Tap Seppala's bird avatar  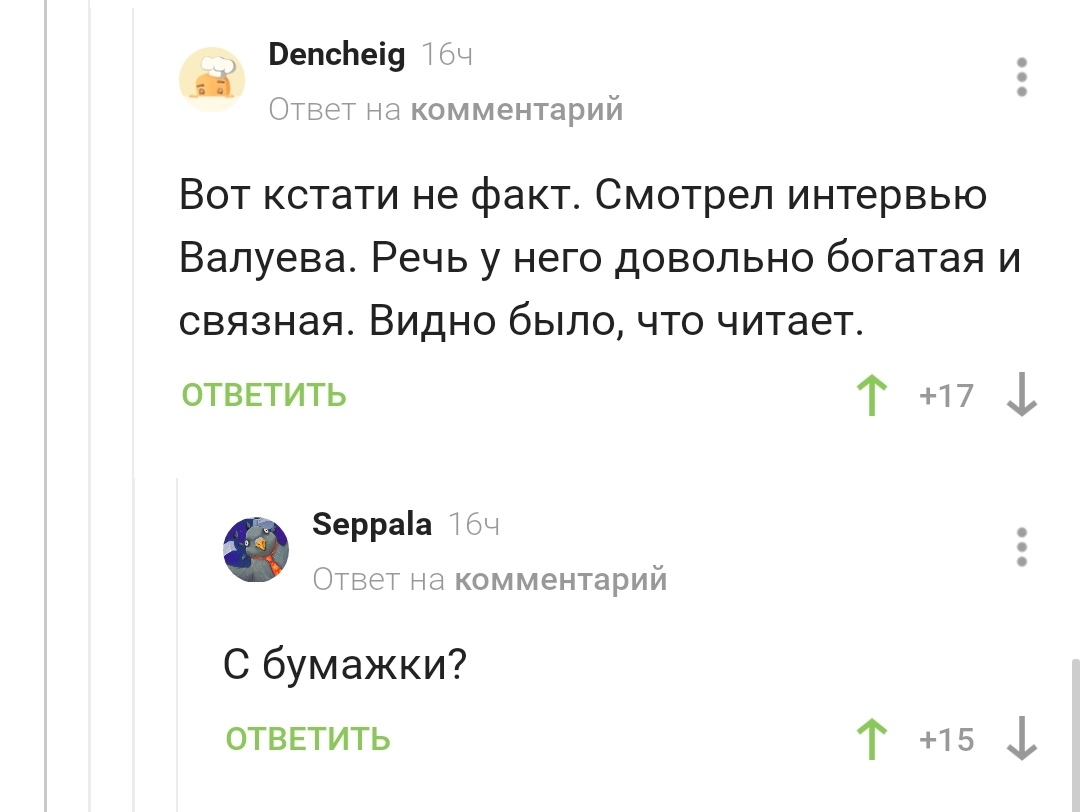point(256,550)
